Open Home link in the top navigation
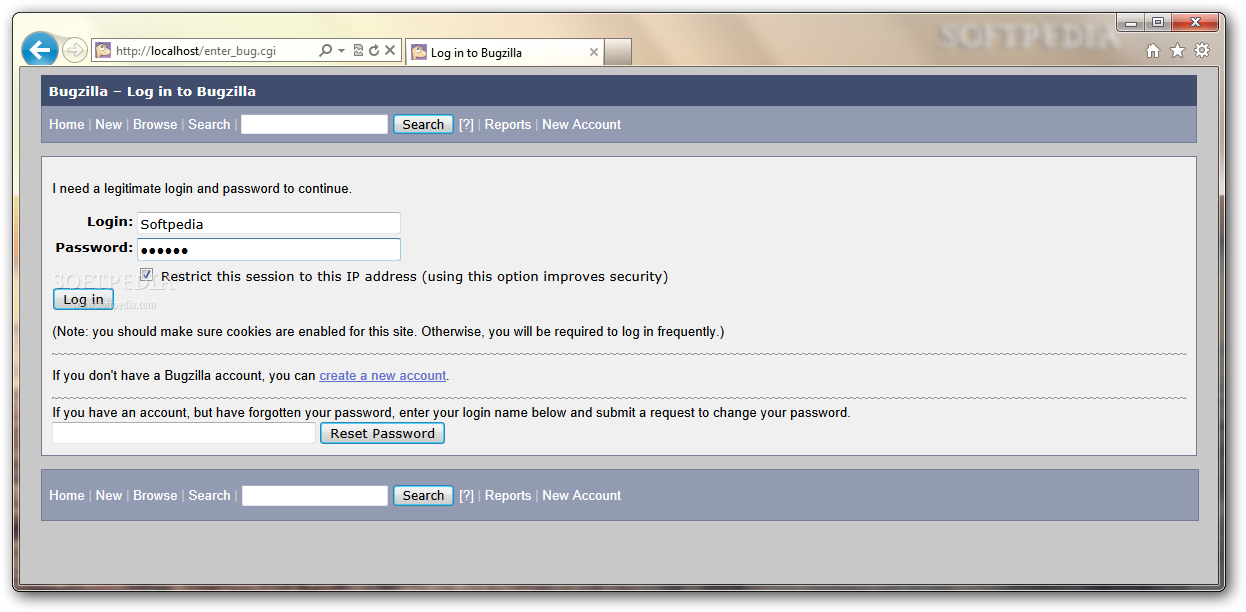This screenshot has width=1246, height=612. click(67, 124)
